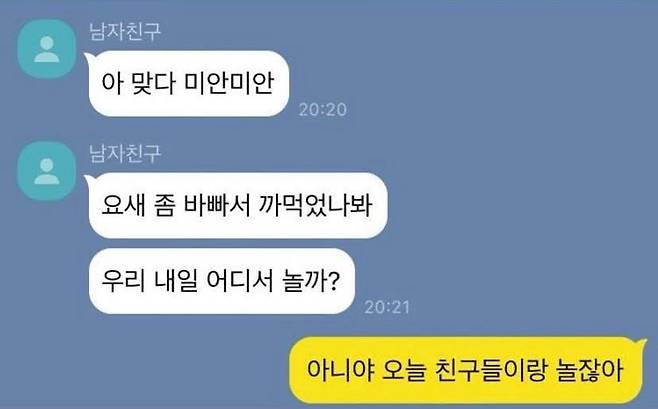The height and width of the screenshot is (409, 658).
Task: Click the sender name above 아 맞다 미안미안
Action: [125, 31]
